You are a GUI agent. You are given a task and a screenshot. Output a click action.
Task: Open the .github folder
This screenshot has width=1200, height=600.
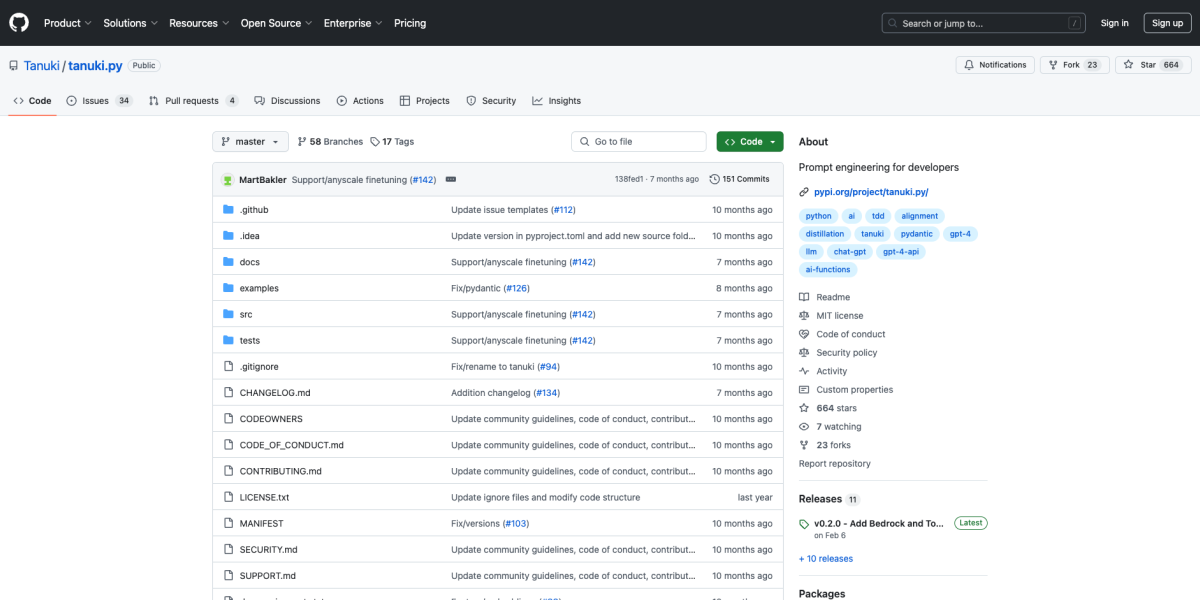point(254,210)
